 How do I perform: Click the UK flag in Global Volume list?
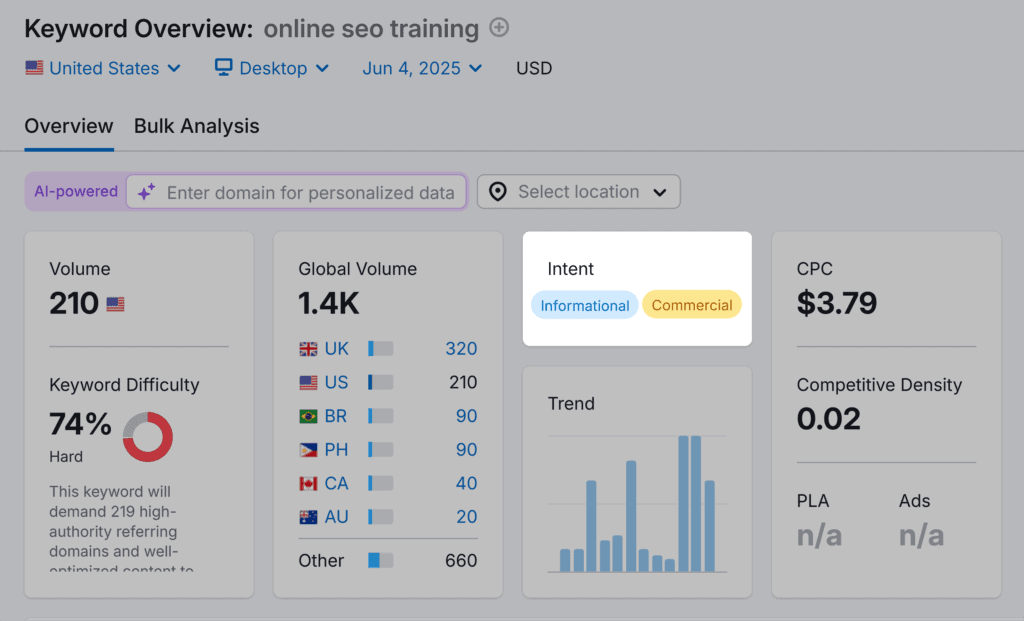[x=307, y=349]
